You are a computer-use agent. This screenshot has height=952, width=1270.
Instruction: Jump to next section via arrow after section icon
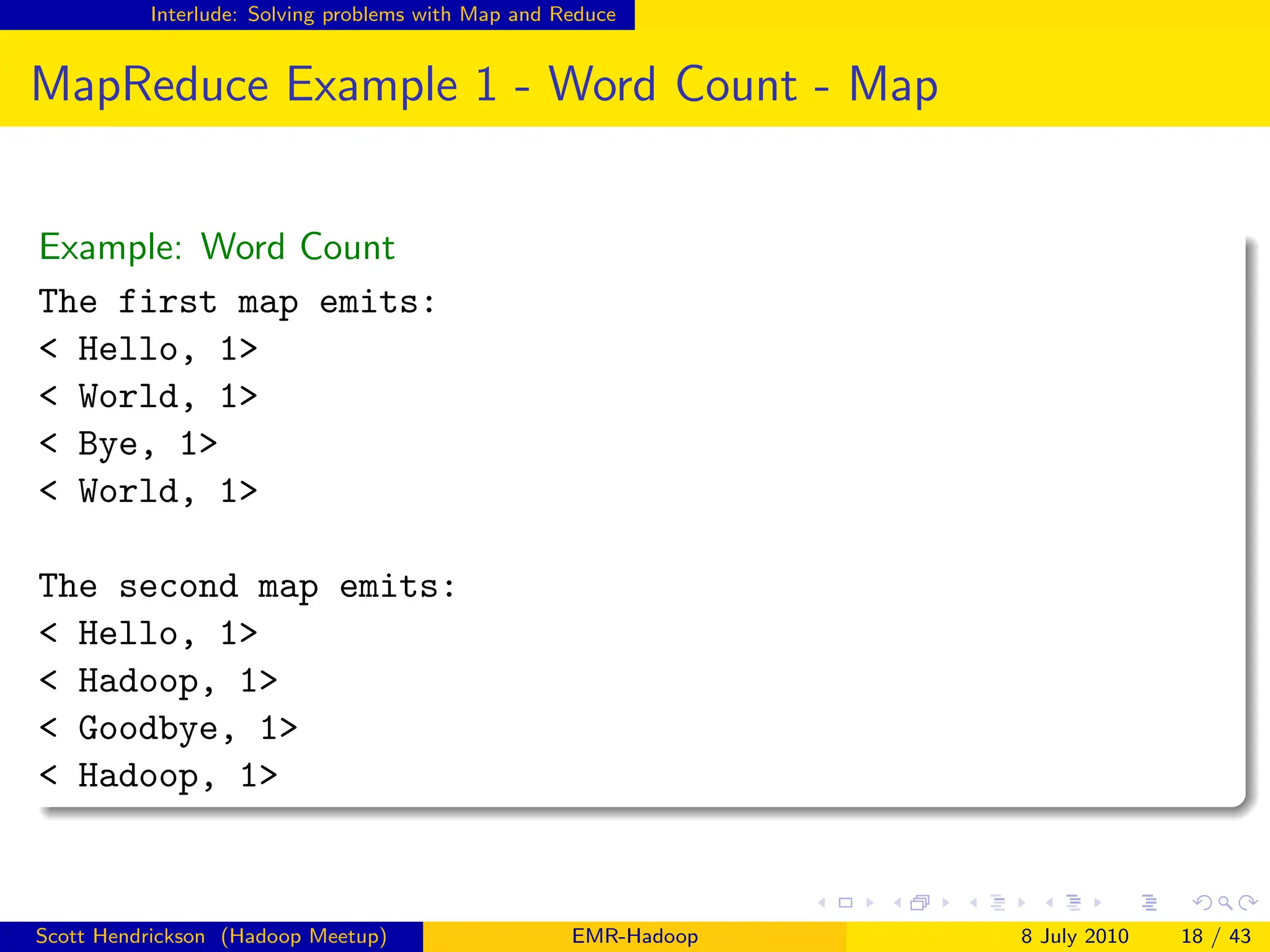tap(1098, 903)
